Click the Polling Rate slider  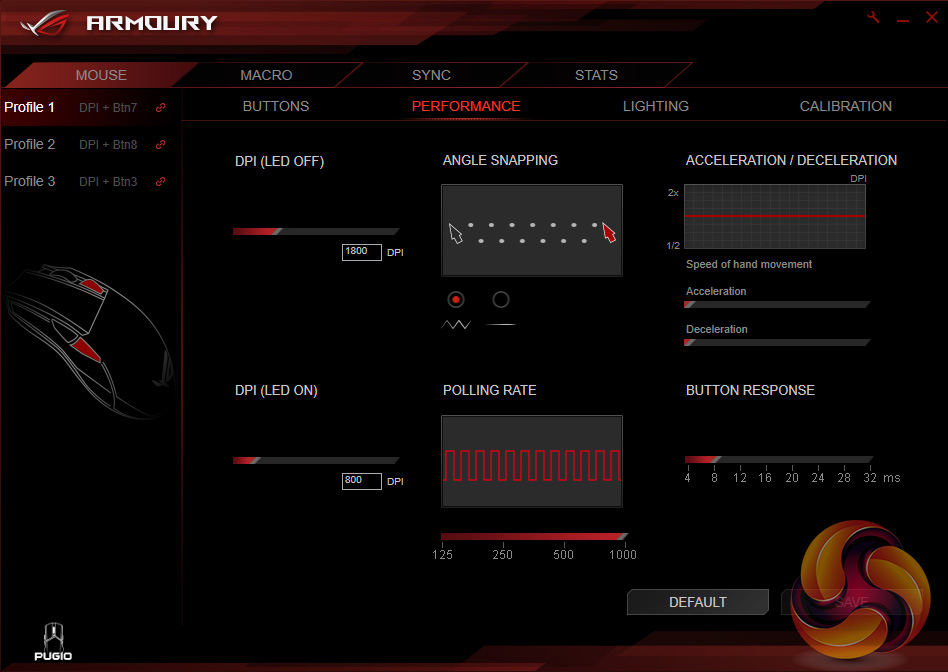point(534,537)
